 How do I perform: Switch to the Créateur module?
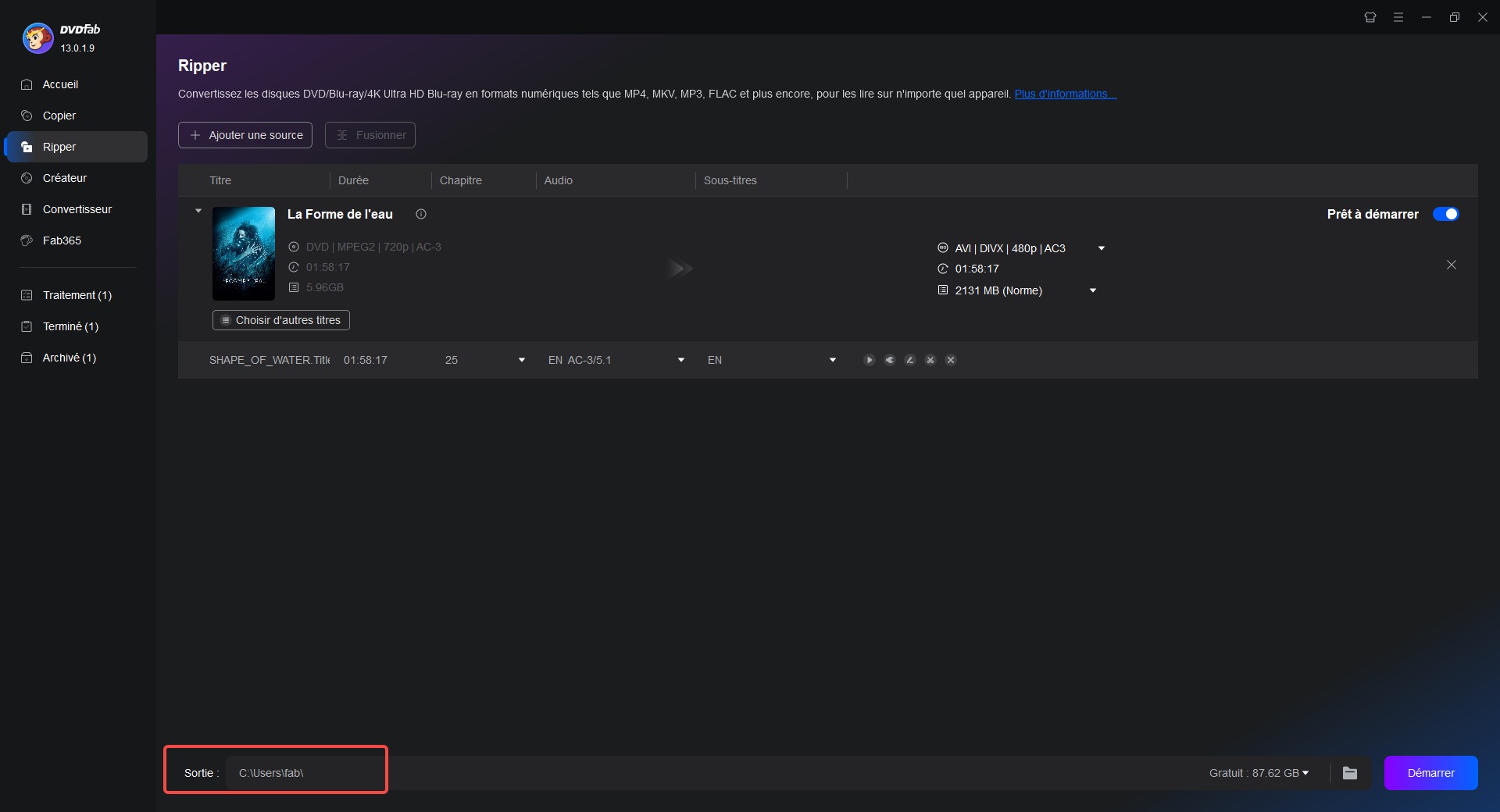(65, 178)
